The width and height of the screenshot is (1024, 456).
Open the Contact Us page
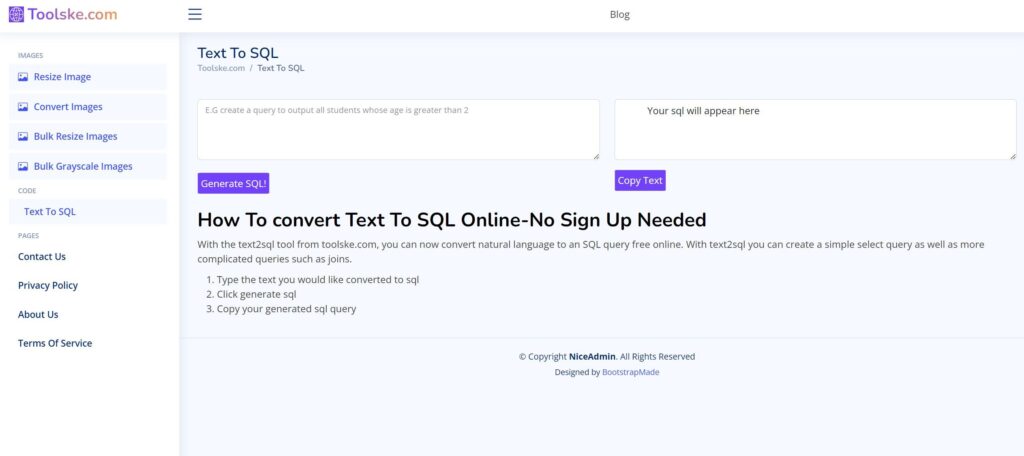pyautogui.click(x=42, y=257)
